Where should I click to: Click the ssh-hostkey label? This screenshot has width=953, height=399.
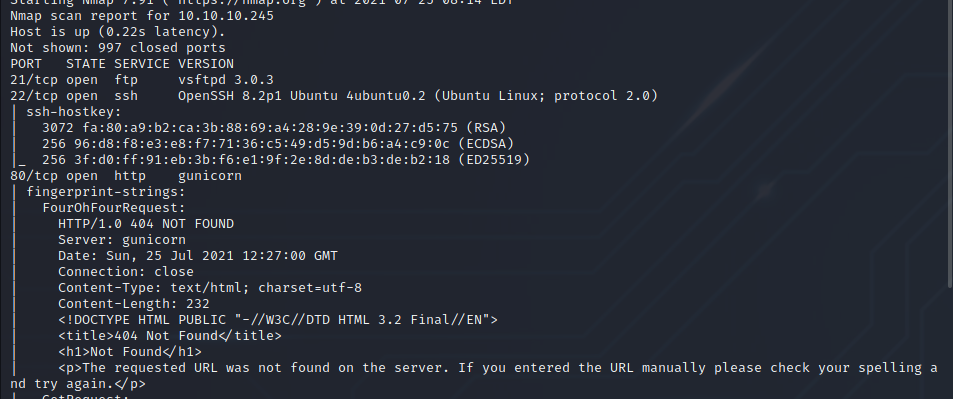tap(74, 112)
